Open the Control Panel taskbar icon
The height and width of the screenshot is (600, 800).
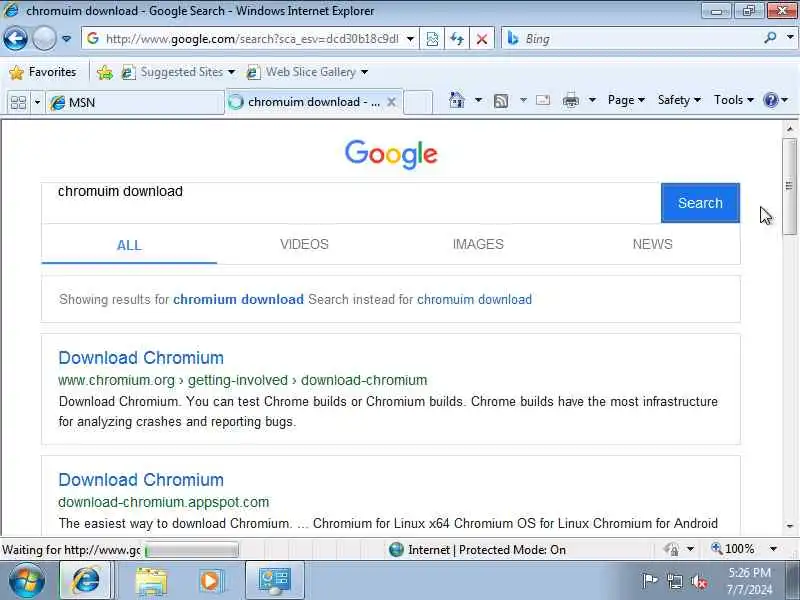coord(275,581)
